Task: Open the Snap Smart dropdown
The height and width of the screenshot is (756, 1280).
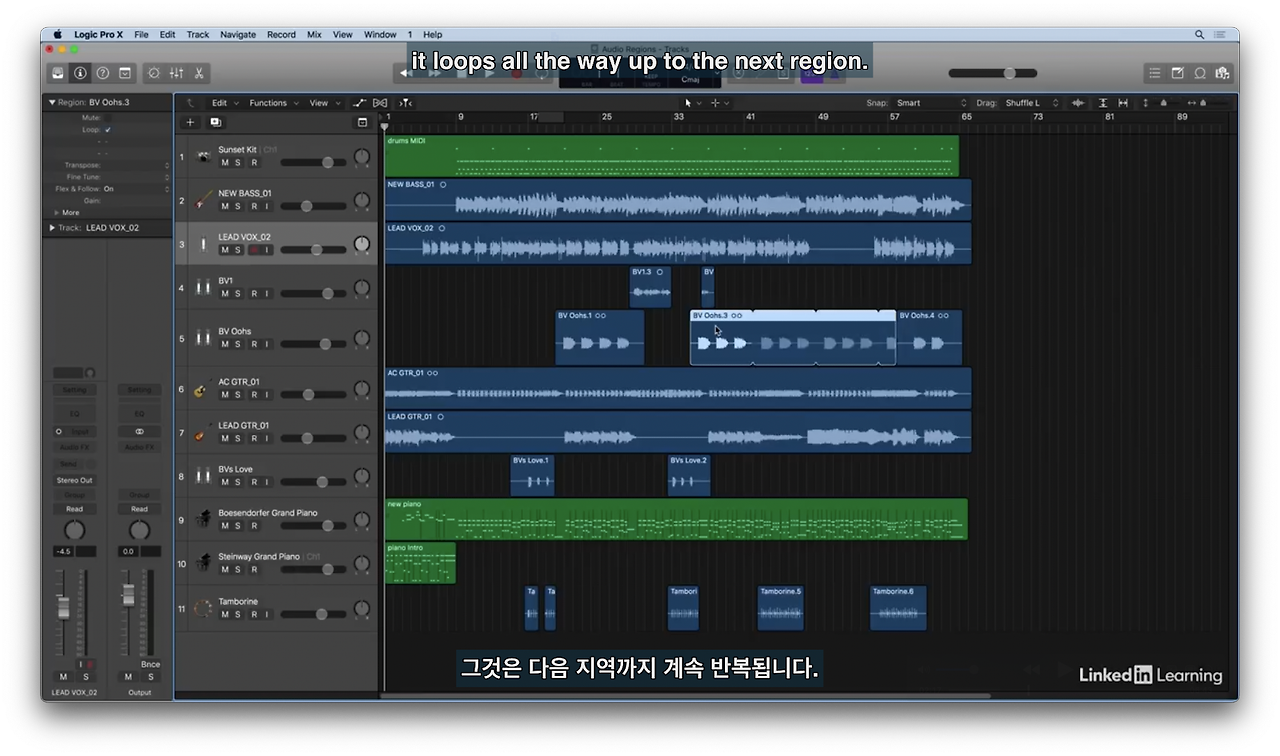Action: 930,103
